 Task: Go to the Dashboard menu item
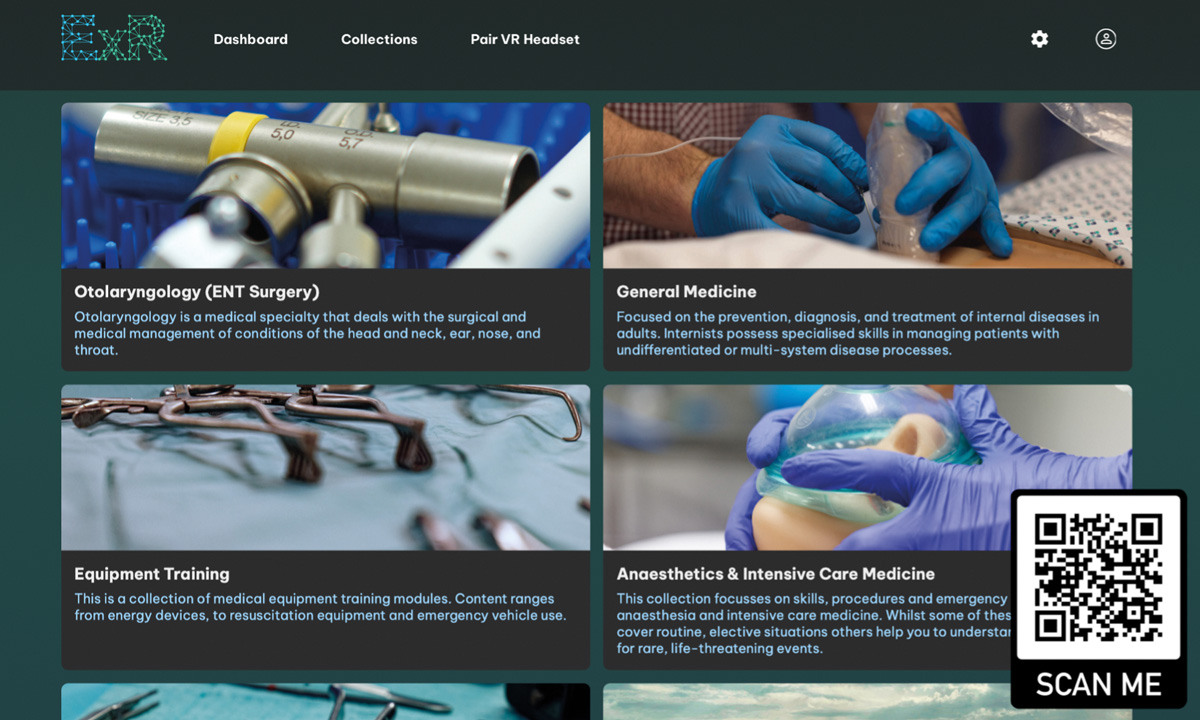pyautogui.click(x=251, y=39)
